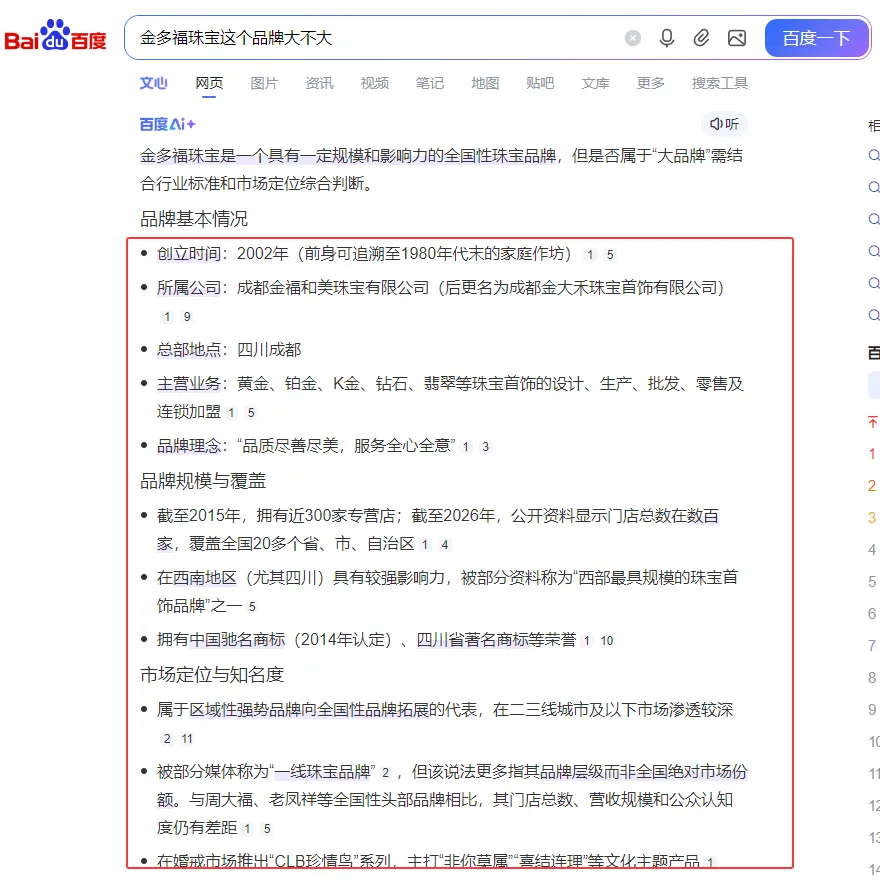
Task: Click the 百度一下 search button
Action: [x=817, y=38]
